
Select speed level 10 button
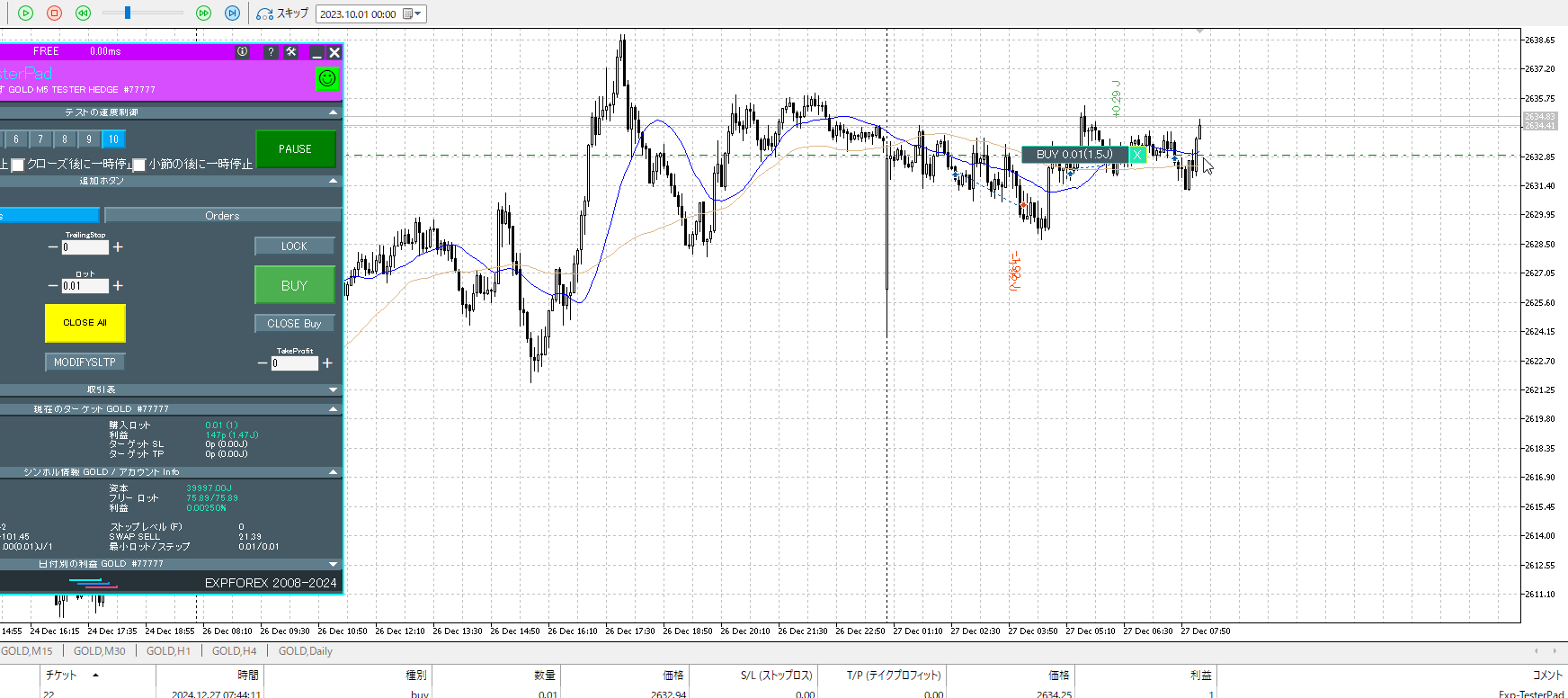pos(113,139)
